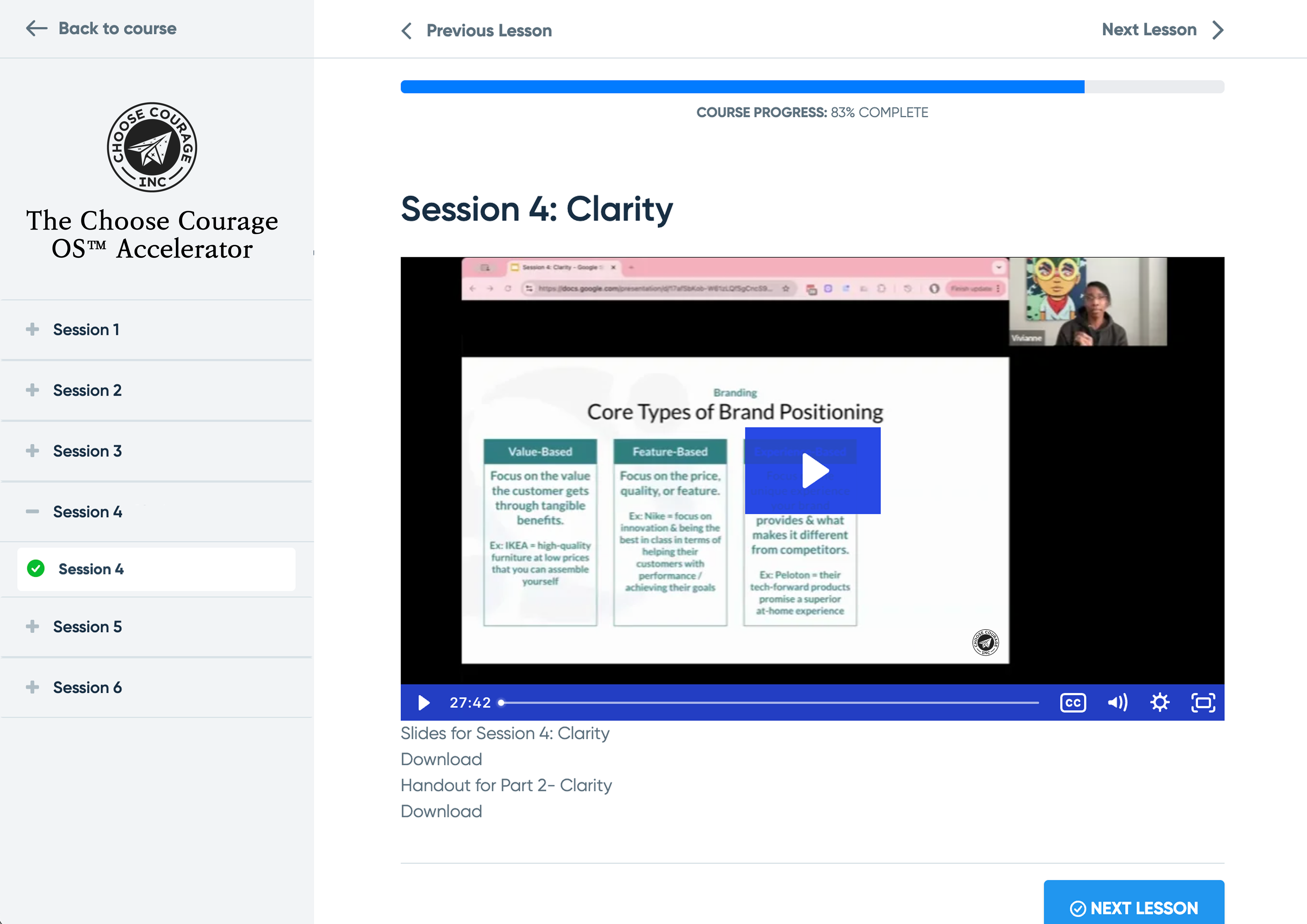The width and height of the screenshot is (1307, 924).
Task: Play the video using the large center play button
Action: 813,471
